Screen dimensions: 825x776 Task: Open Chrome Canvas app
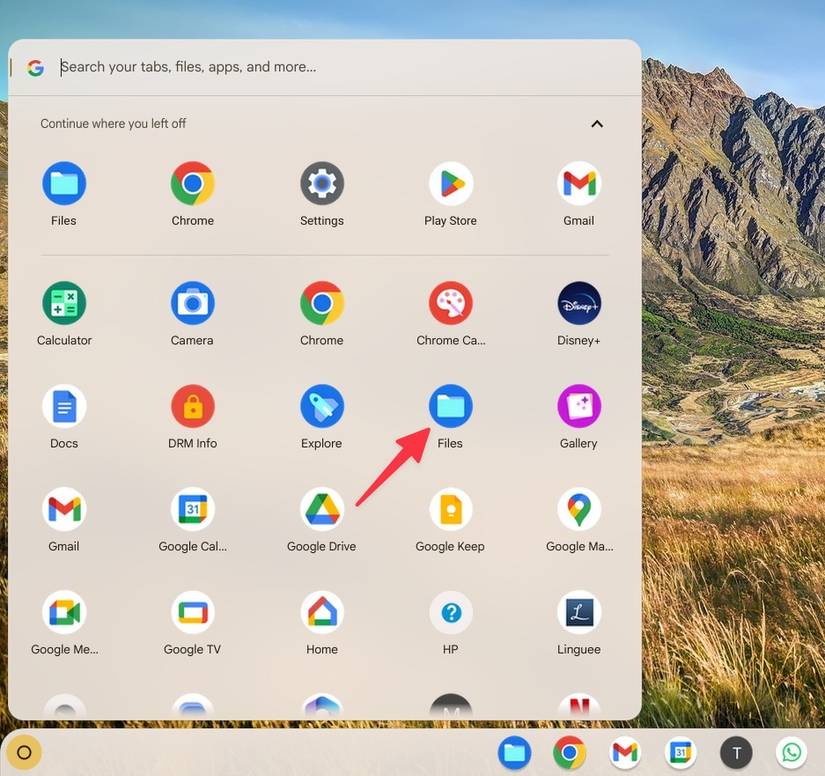[450, 304]
